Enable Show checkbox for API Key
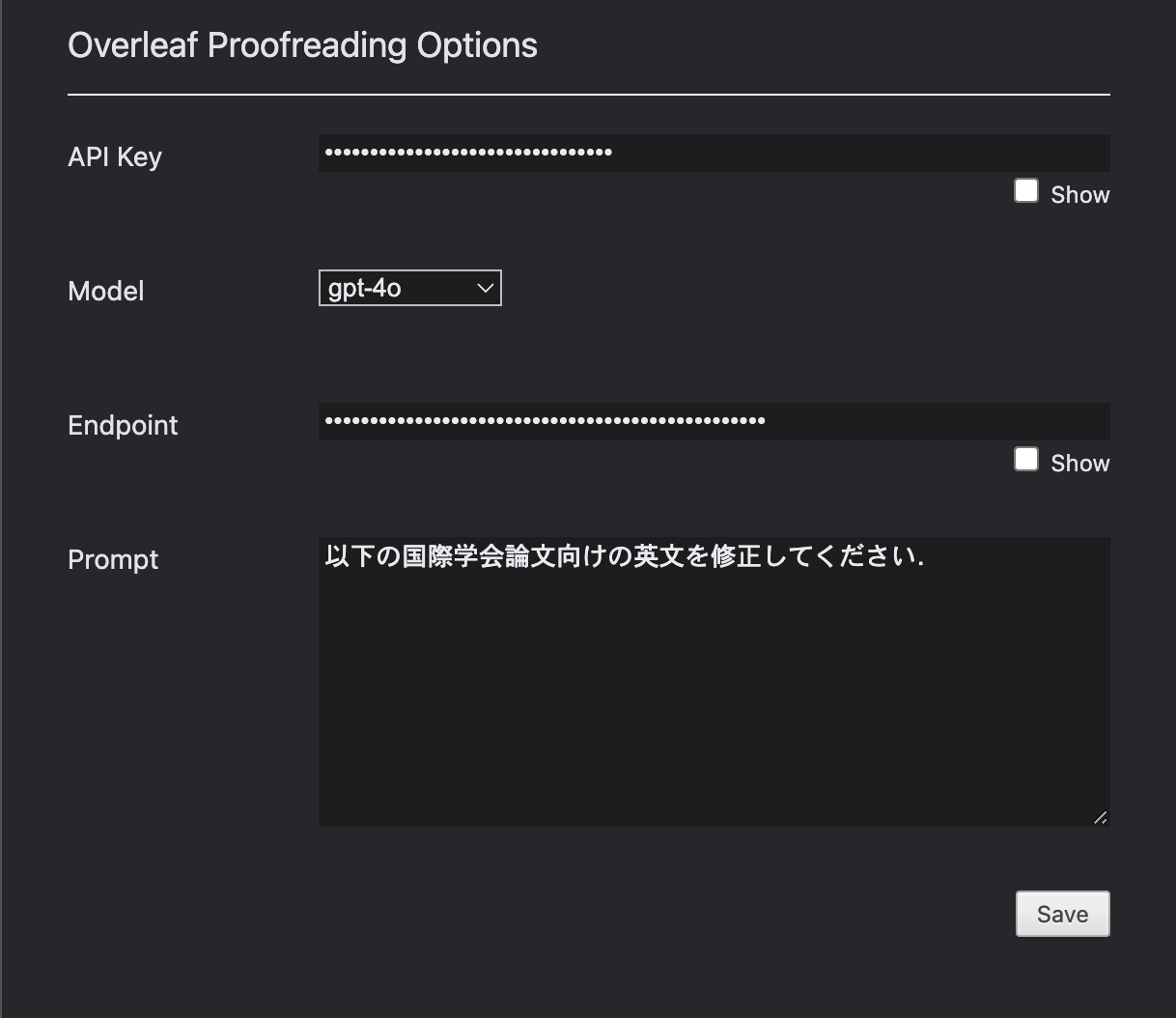 (x=1026, y=191)
